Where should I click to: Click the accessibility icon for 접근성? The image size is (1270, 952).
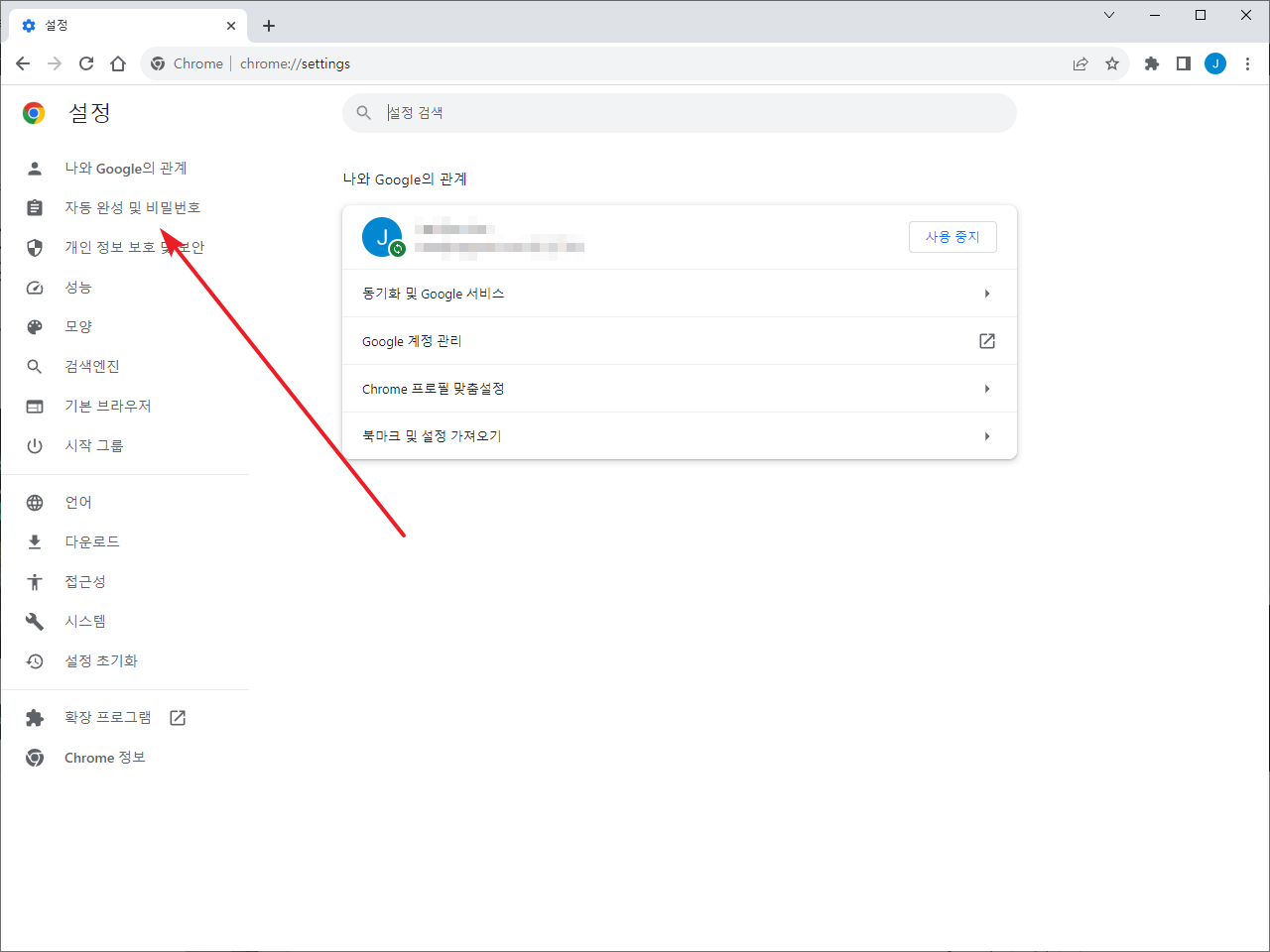35,582
